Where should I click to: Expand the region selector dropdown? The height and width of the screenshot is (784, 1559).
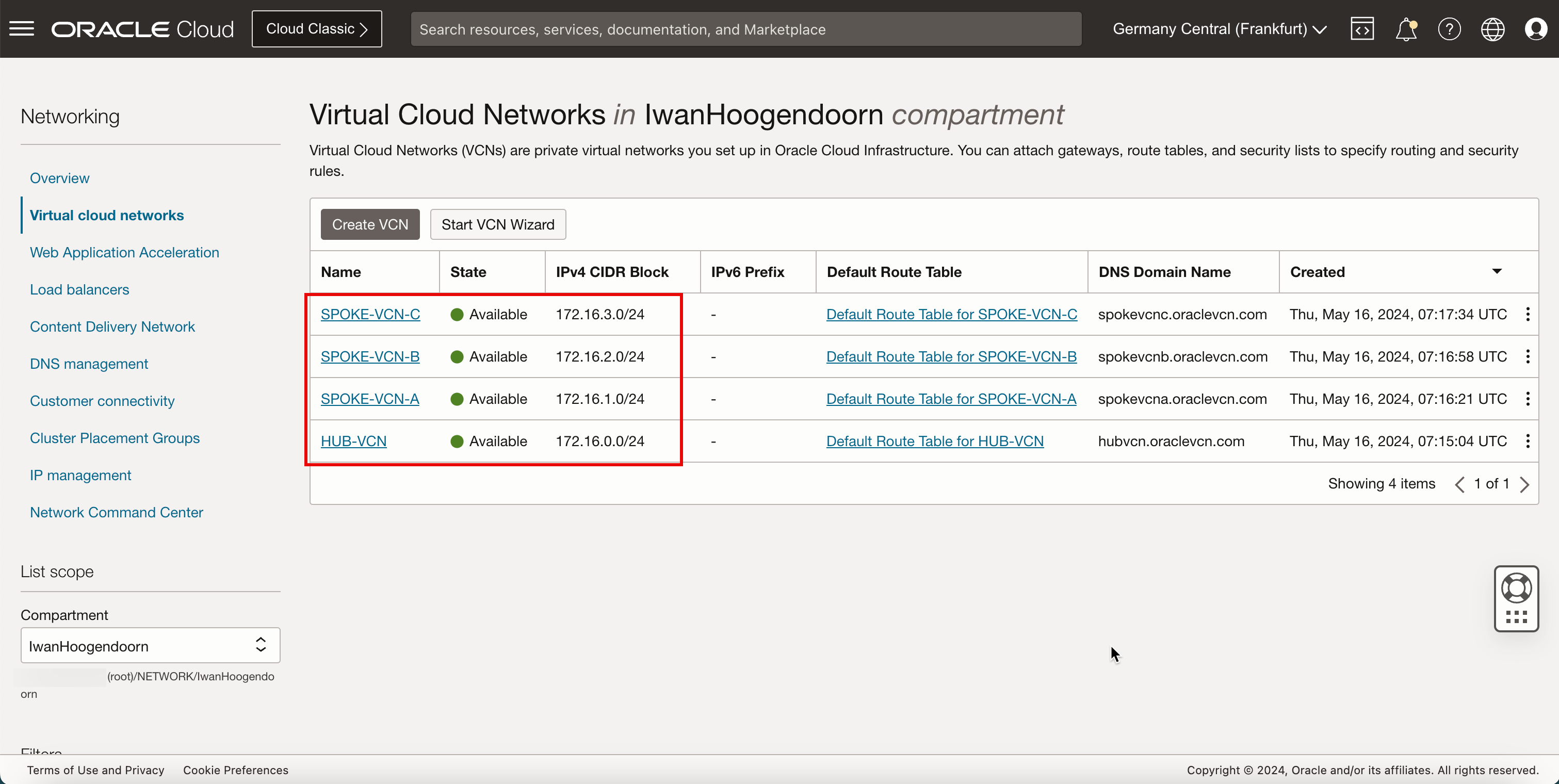click(1220, 28)
